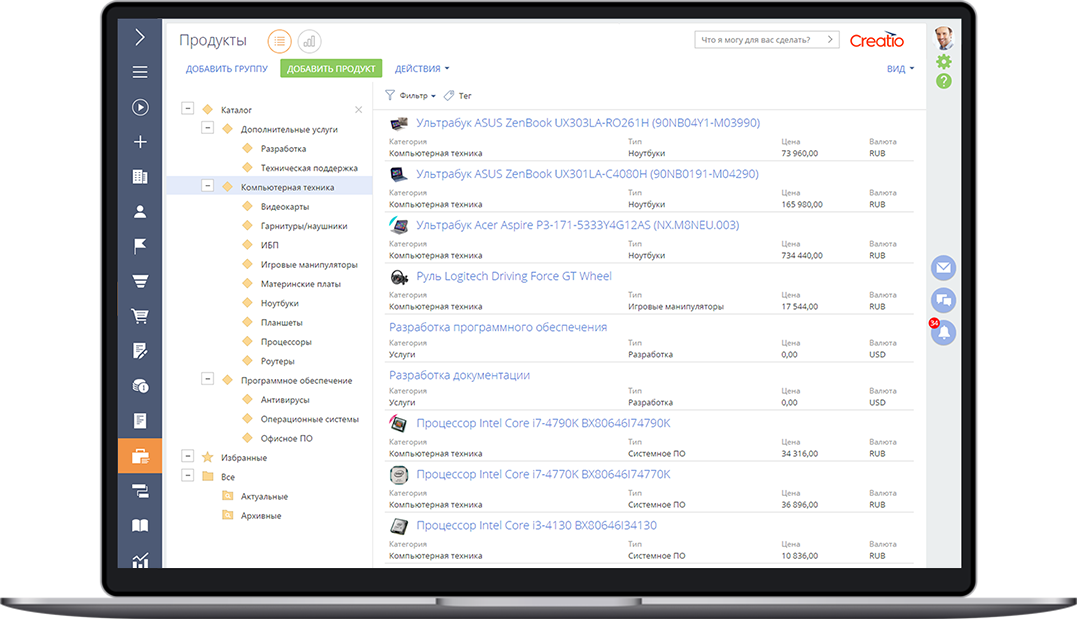Image resolution: width=1077 pixels, height=619 pixels.
Task: Open Contacts person icon in sidebar
Action: pyautogui.click(x=140, y=212)
